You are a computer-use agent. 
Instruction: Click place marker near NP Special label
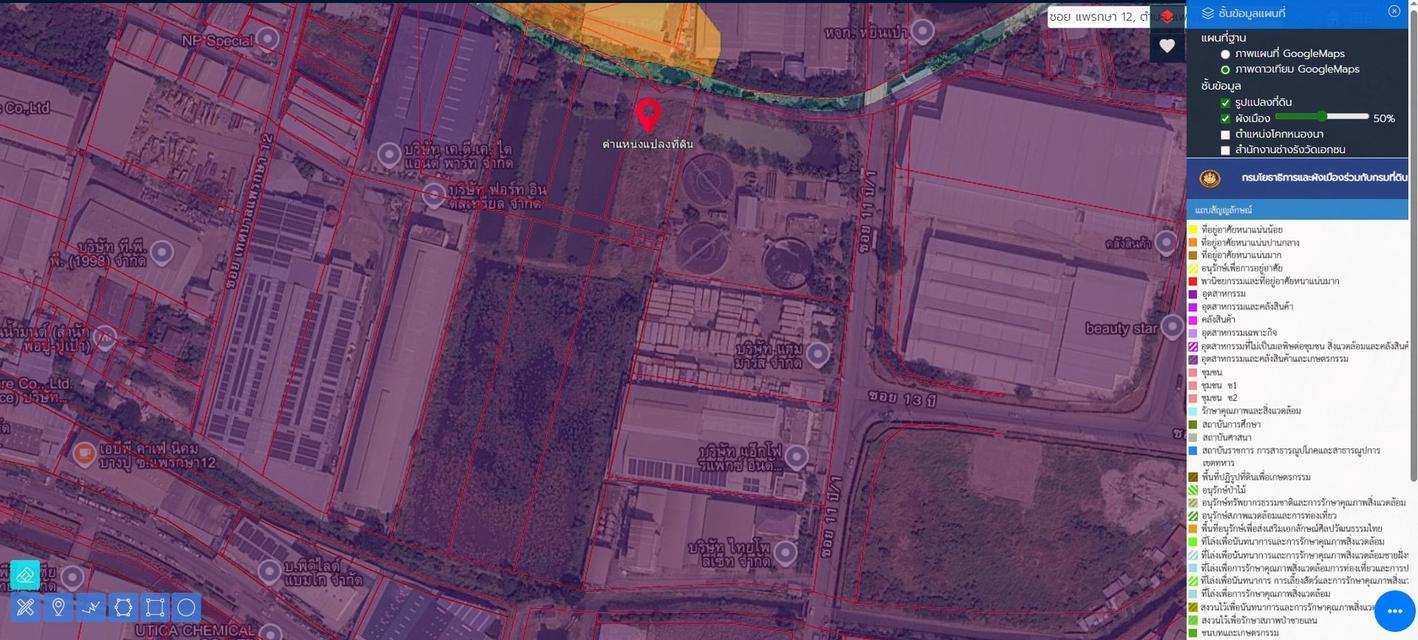(267, 39)
